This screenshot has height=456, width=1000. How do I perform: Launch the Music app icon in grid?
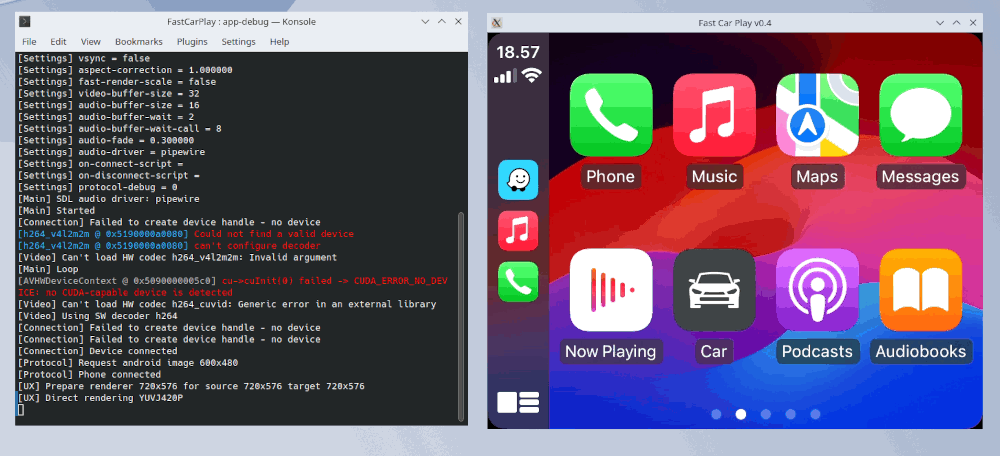714,115
